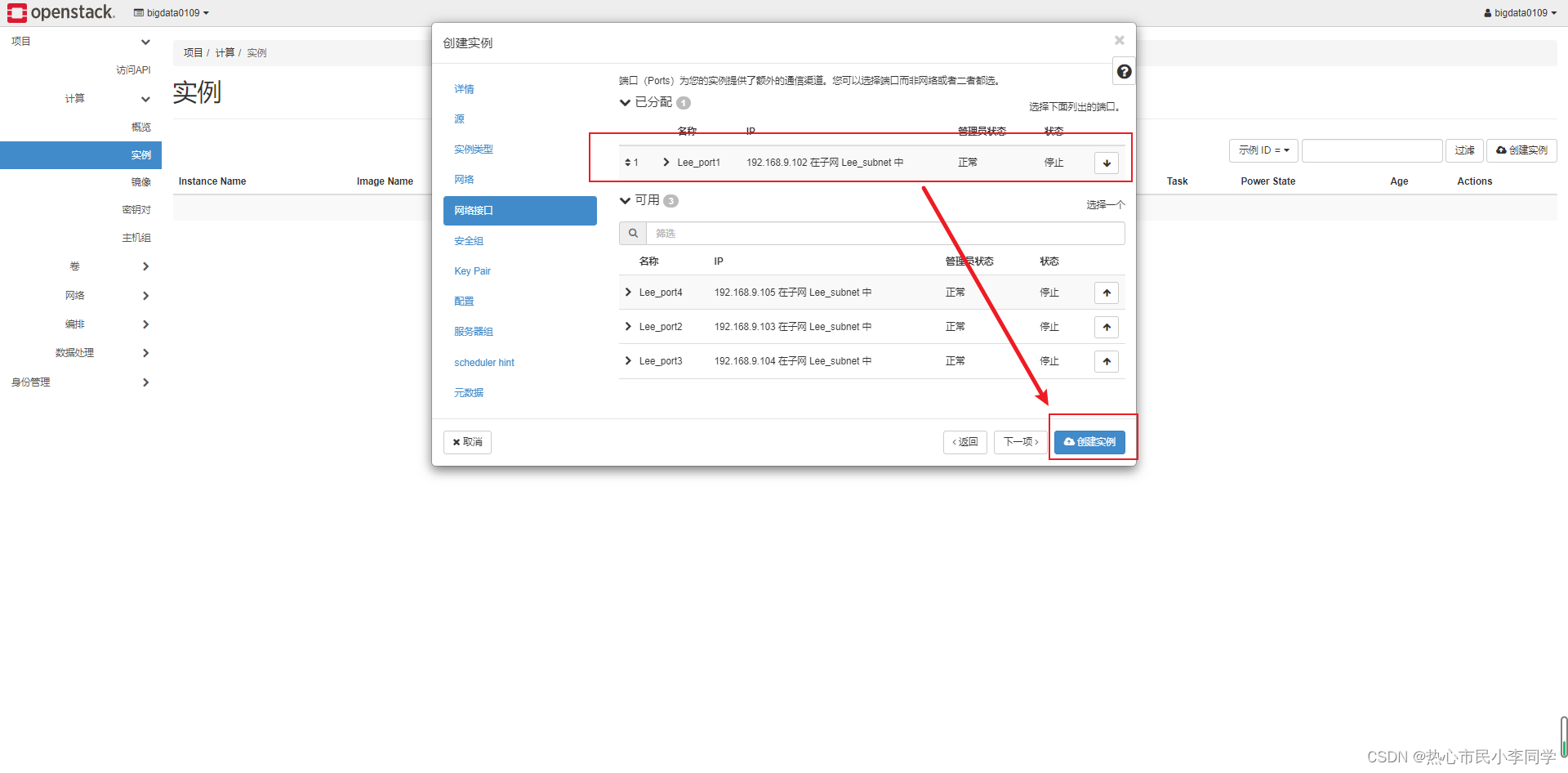
Task: Go to the Security Groups step
Action: click(x=469, y=241)
